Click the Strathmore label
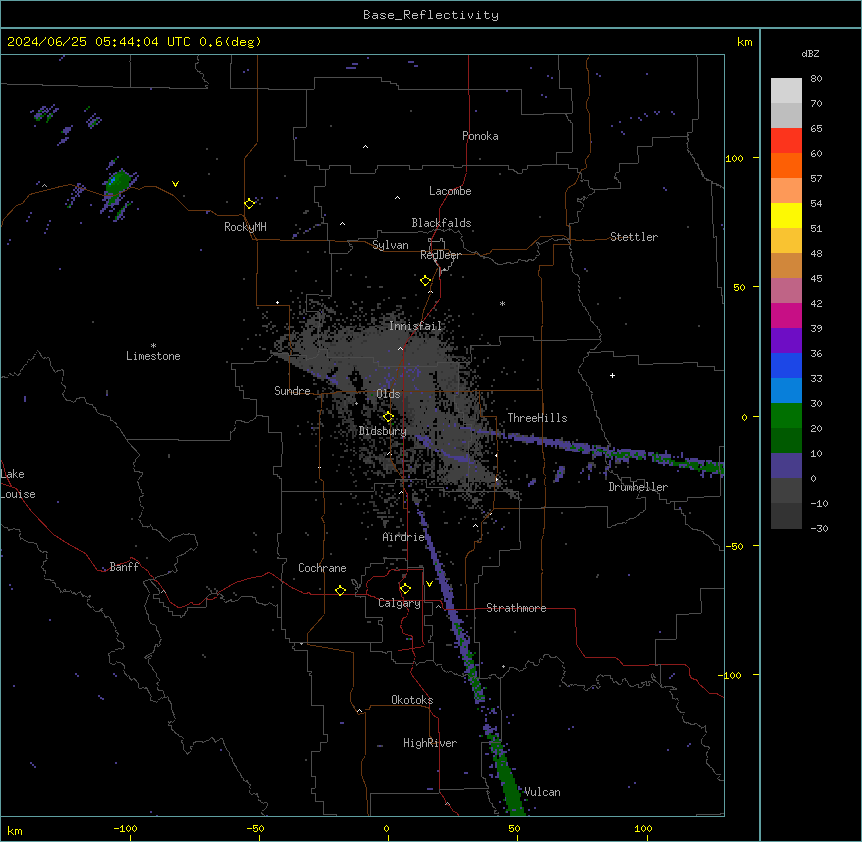This screenshot has height=842, width=862. [516, 608]
